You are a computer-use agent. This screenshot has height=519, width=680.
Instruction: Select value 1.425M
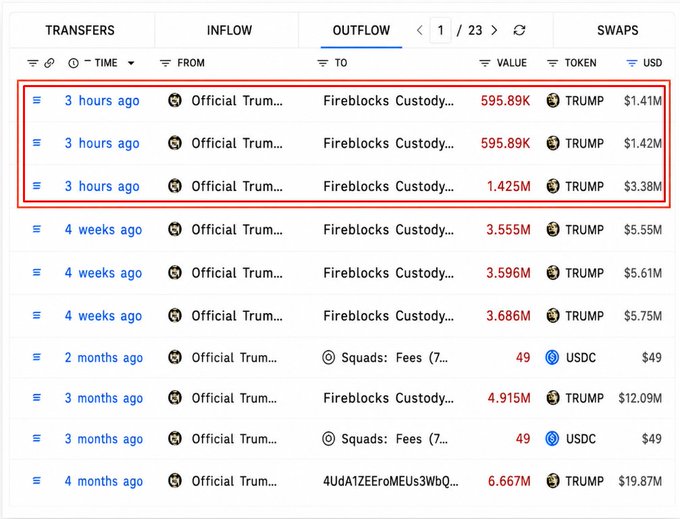click(509, 186)
